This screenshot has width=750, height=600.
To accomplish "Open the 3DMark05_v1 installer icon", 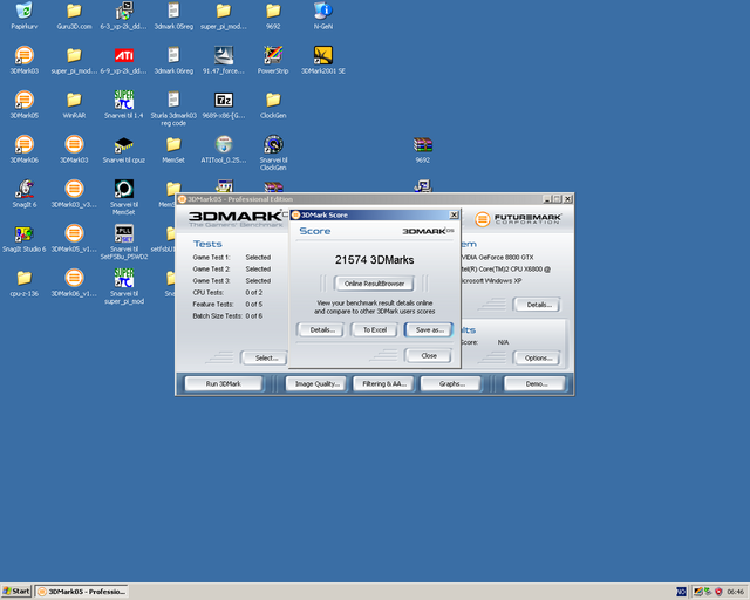I will [x=74, y=239].
